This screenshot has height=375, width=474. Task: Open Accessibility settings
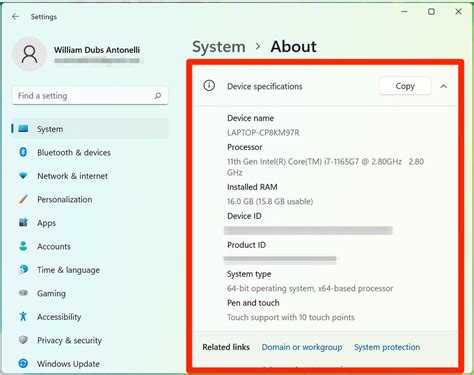(90, 317)
